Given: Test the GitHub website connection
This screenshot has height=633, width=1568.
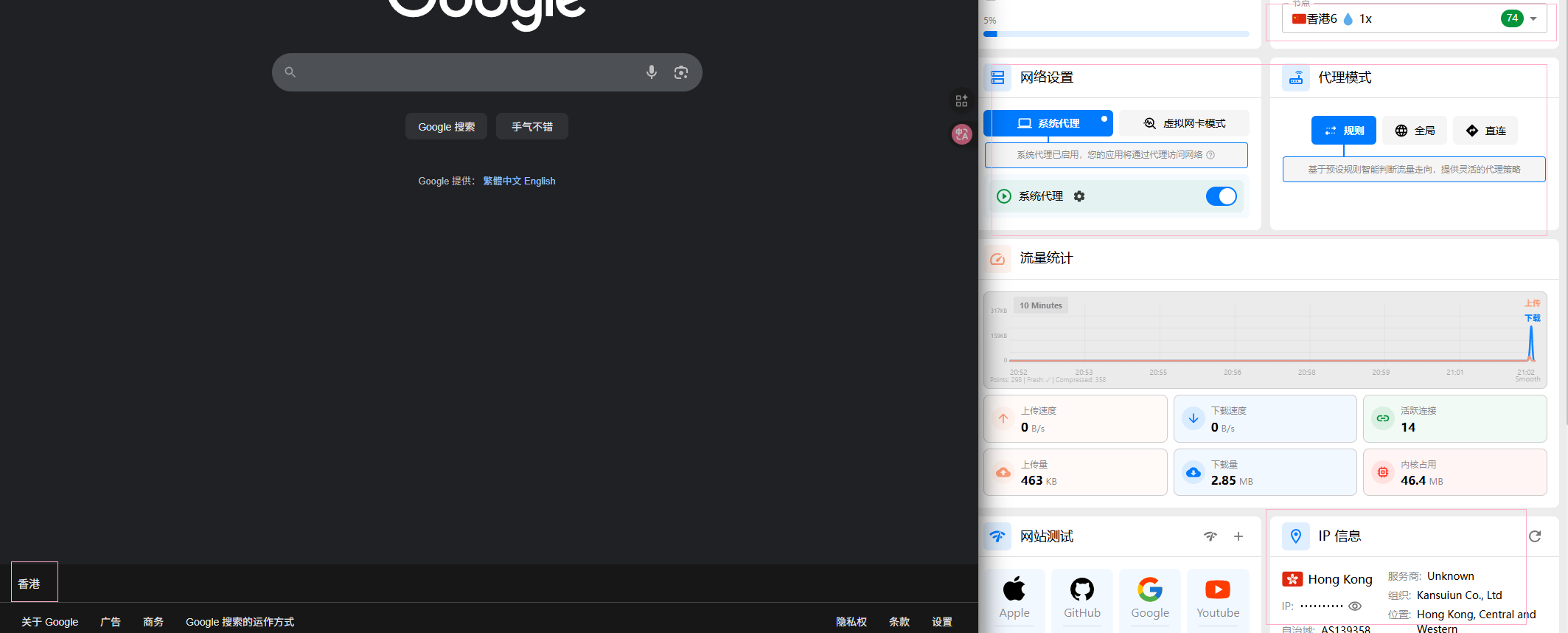Looking at the screenshot, I should click(x=1081, y=598).
